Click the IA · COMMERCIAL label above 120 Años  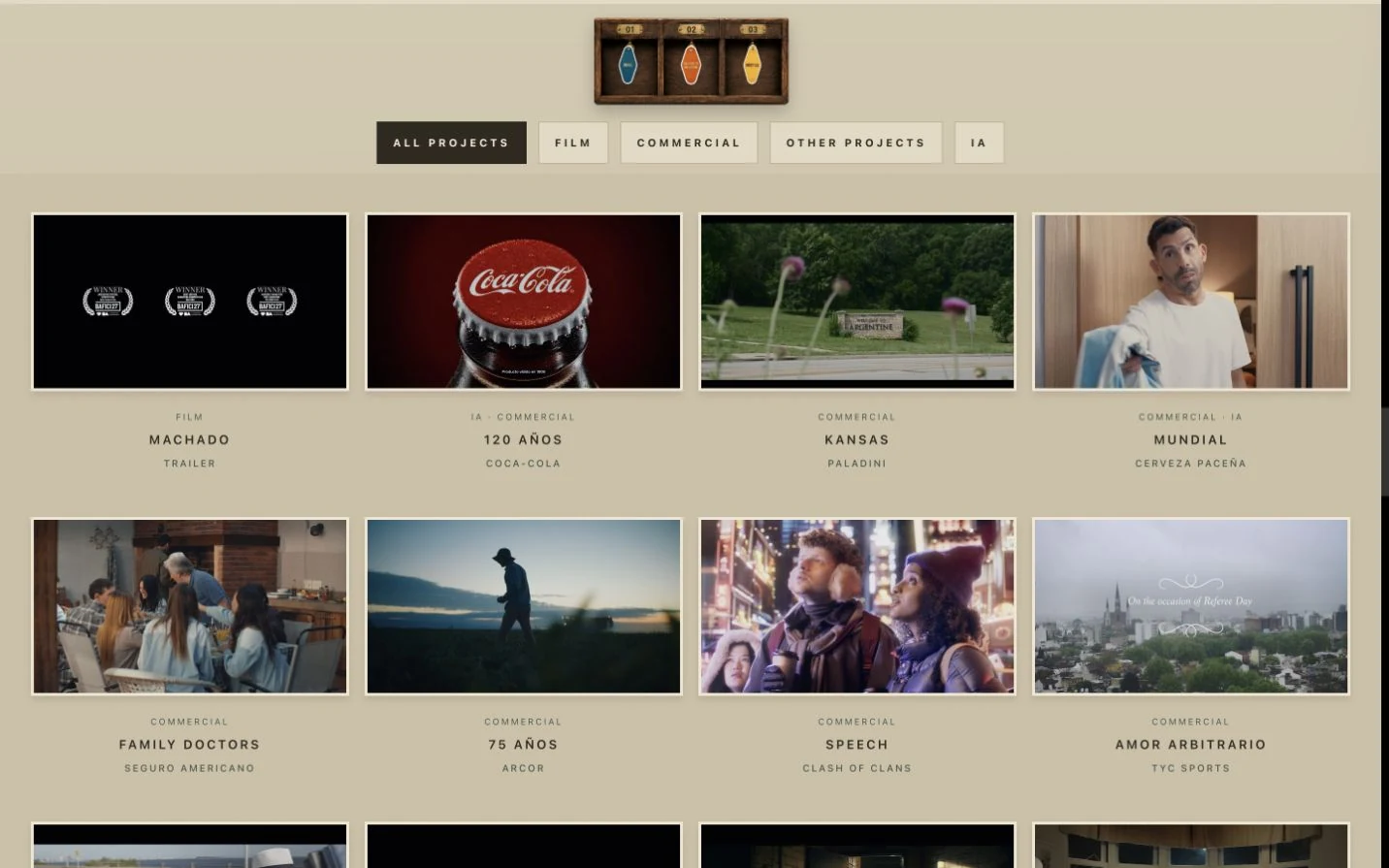(524, 417)
